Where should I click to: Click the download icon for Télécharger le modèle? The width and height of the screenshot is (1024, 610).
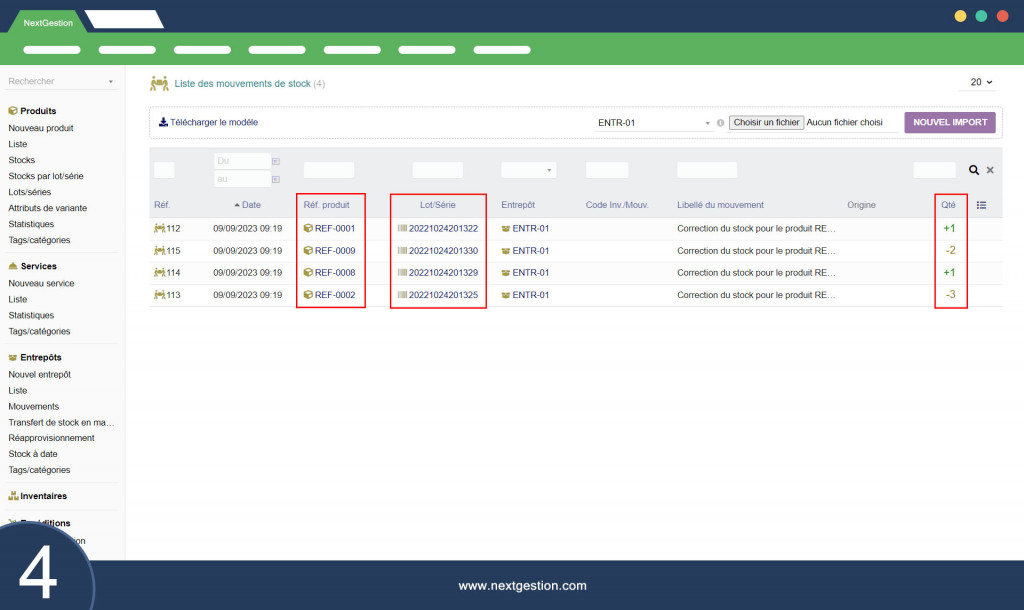tap(163, 122)
